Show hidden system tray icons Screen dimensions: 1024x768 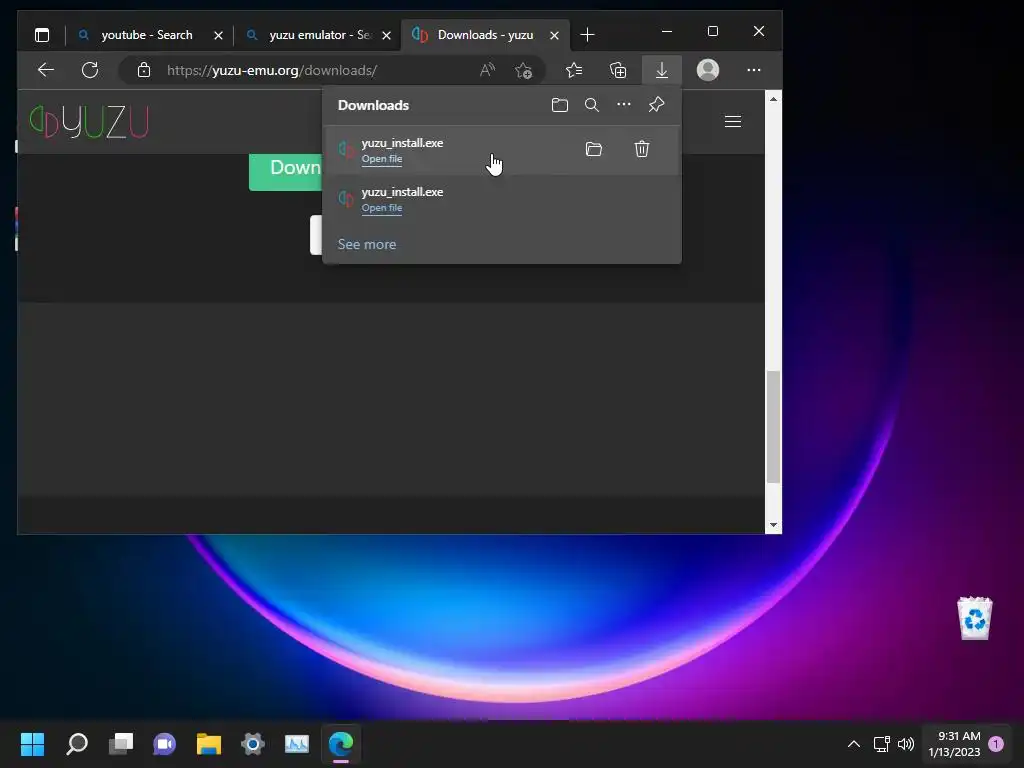coord(854,744)
